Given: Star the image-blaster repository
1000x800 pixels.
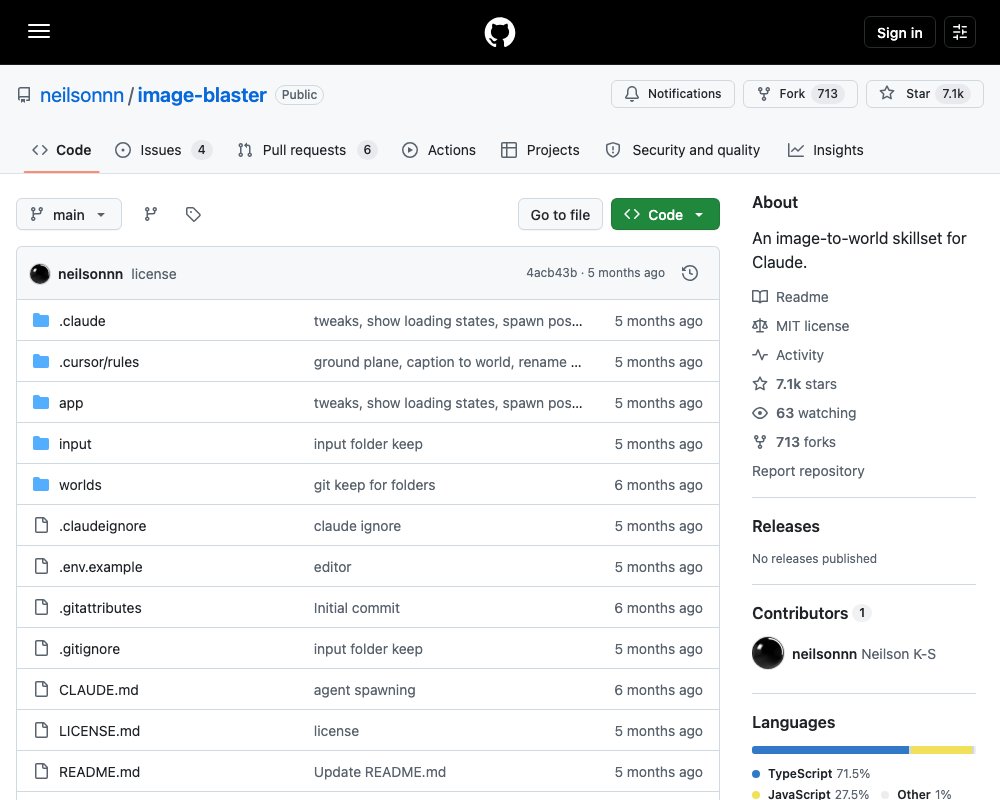Looking at the screenshot, I should (925, 94).
